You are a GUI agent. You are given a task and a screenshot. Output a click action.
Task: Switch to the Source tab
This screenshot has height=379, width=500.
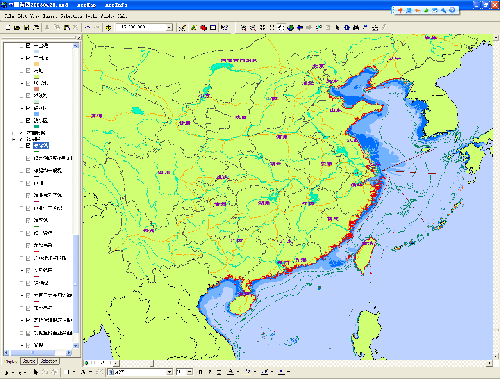[x=29, y=361]
